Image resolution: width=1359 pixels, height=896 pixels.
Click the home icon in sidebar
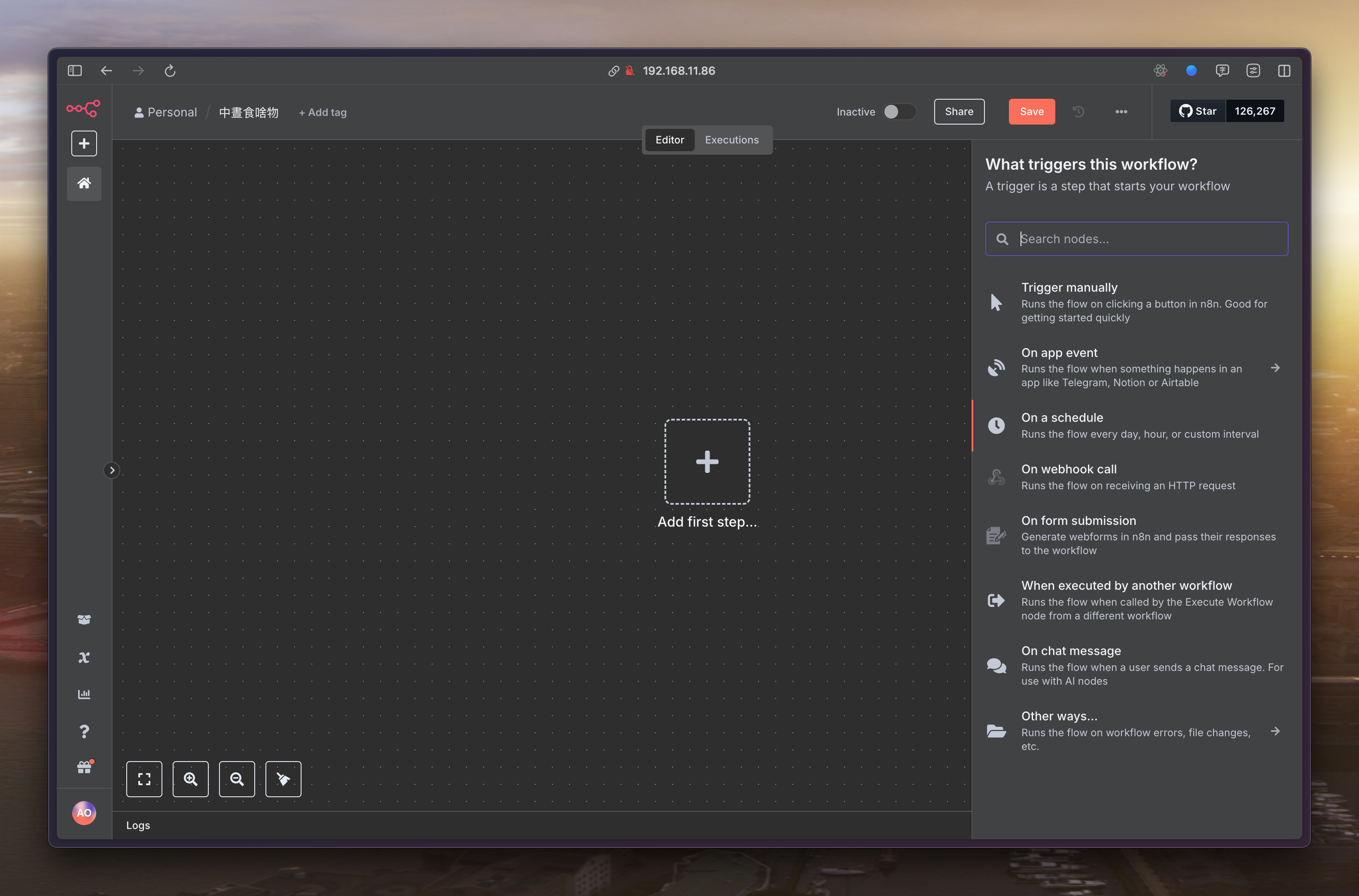(84, 183)
